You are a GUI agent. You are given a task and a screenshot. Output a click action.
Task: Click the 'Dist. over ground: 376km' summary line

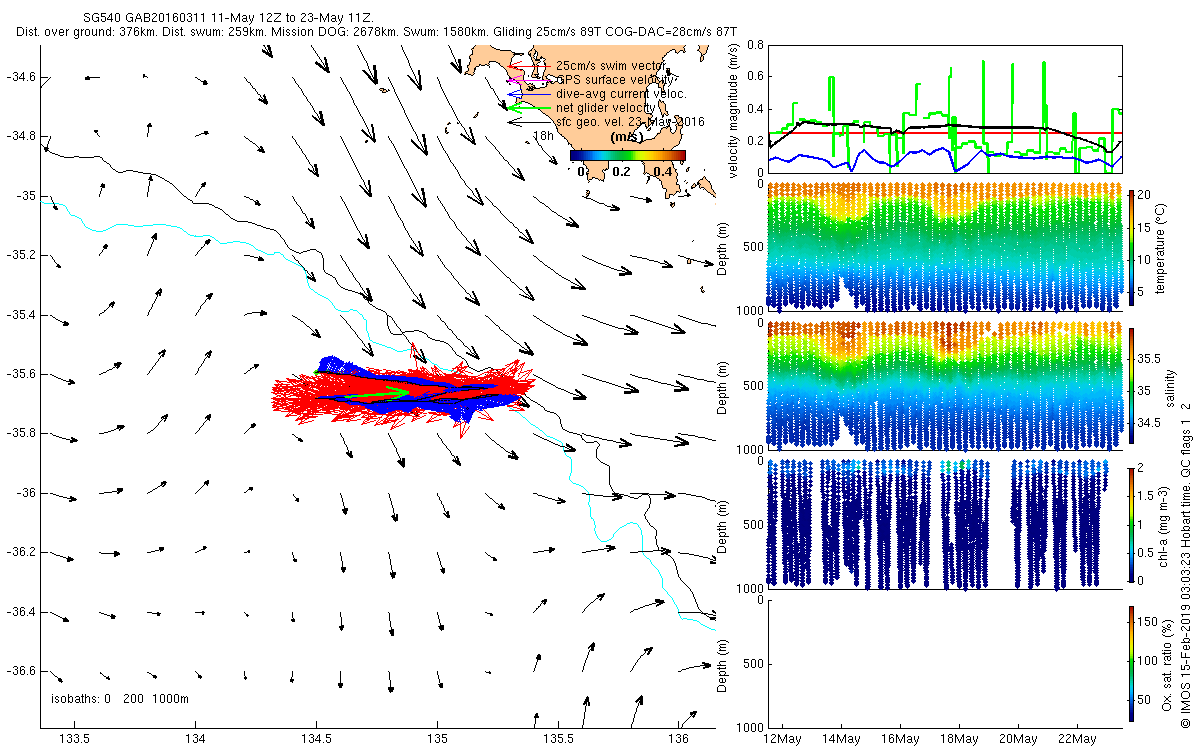pos(377,33)
